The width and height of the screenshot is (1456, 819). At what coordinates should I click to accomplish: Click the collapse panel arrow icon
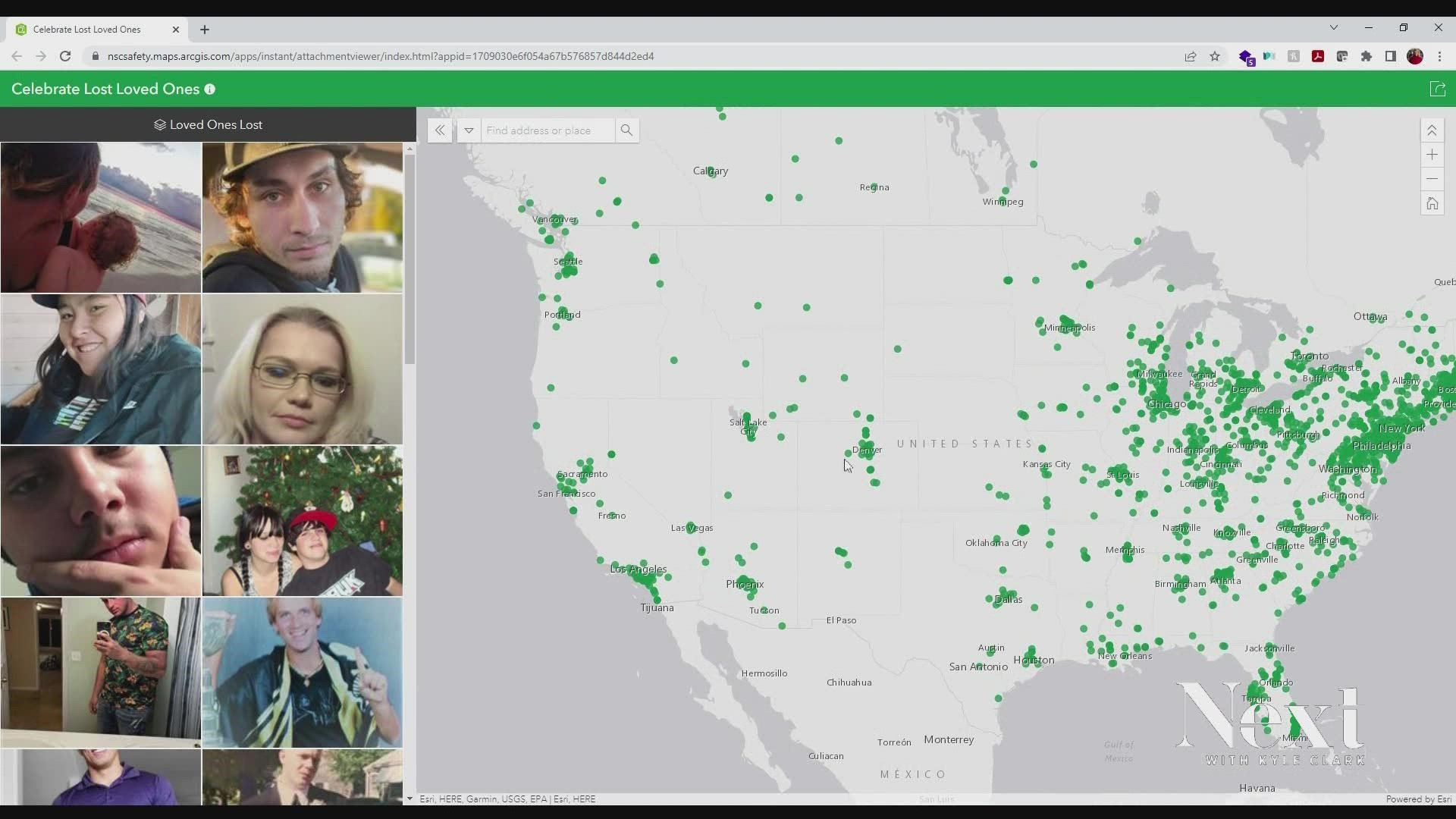click(x=439, y=129)
